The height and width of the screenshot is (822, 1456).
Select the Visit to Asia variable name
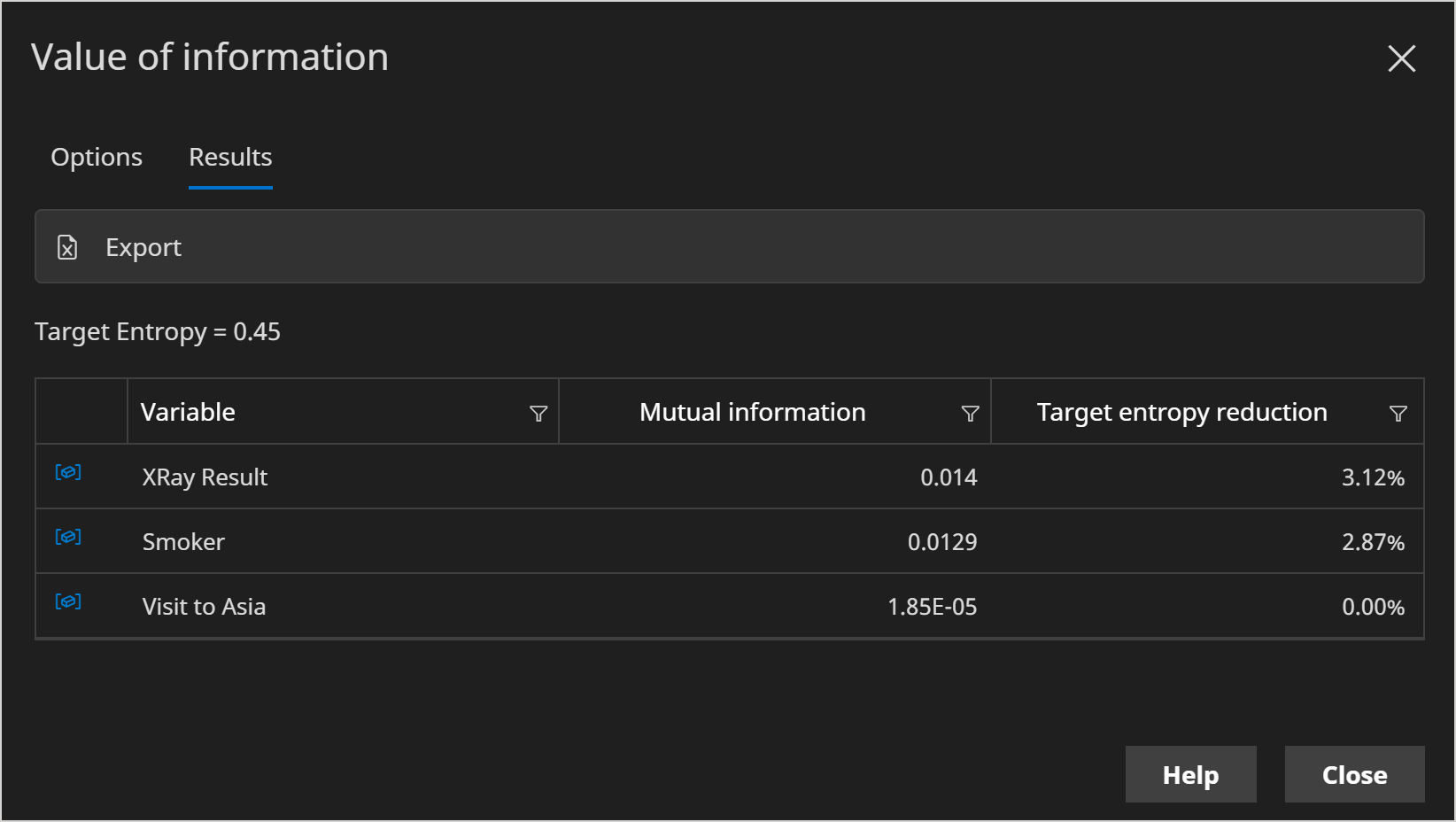point(204,607)
